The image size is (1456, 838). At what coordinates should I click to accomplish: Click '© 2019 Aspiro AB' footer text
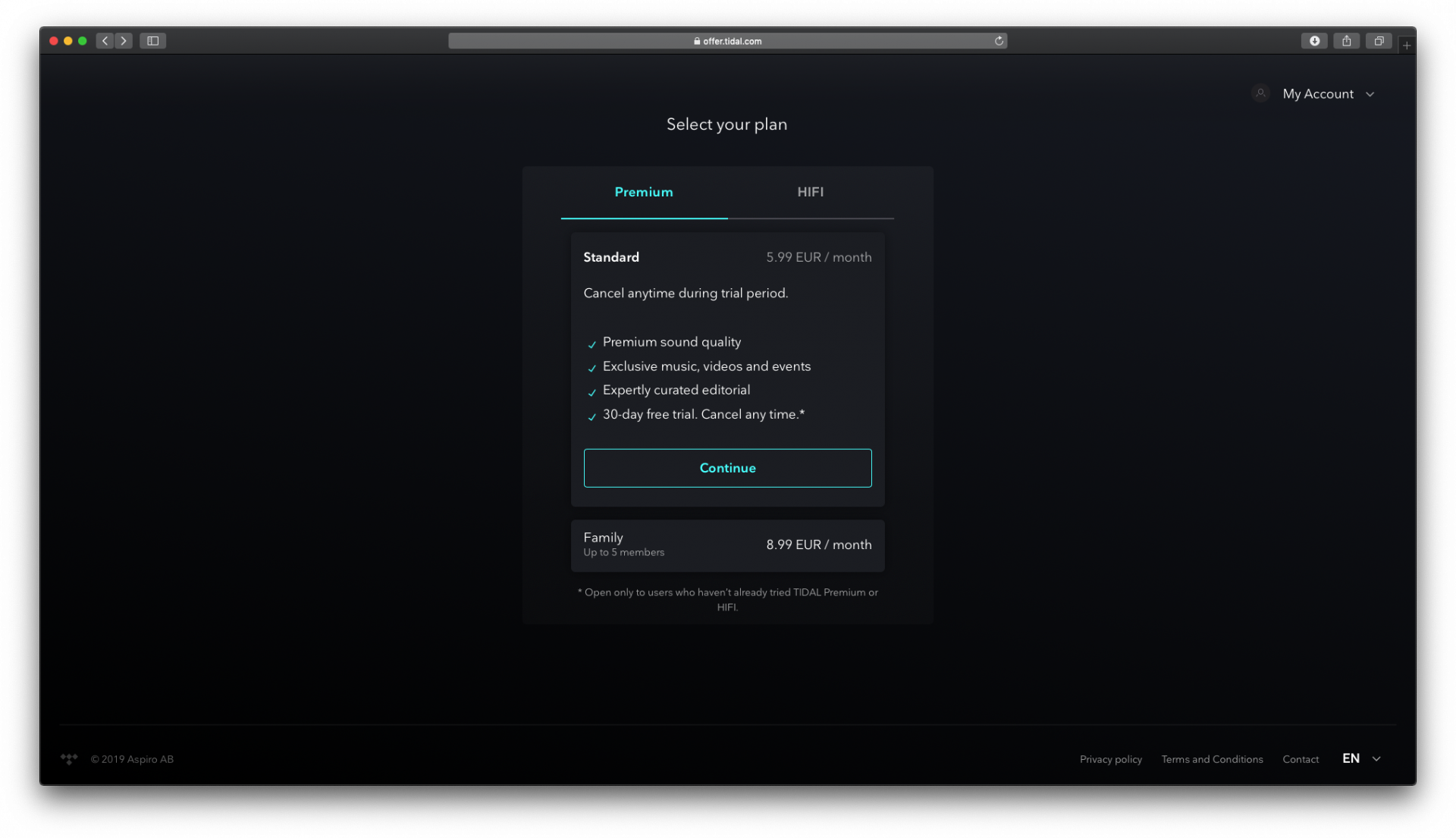point(132,759)
